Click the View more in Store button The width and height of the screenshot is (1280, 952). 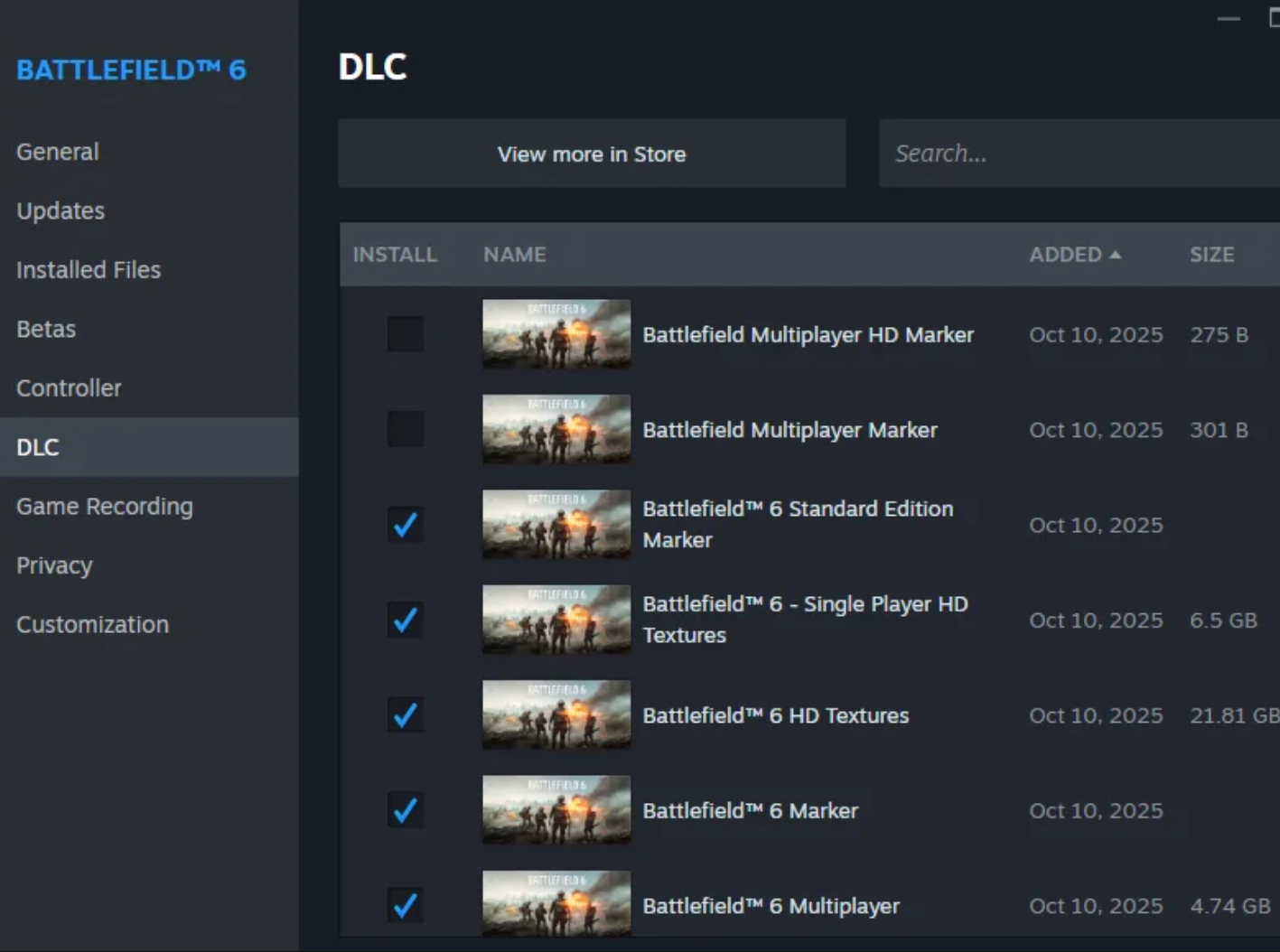click(592, 154)
